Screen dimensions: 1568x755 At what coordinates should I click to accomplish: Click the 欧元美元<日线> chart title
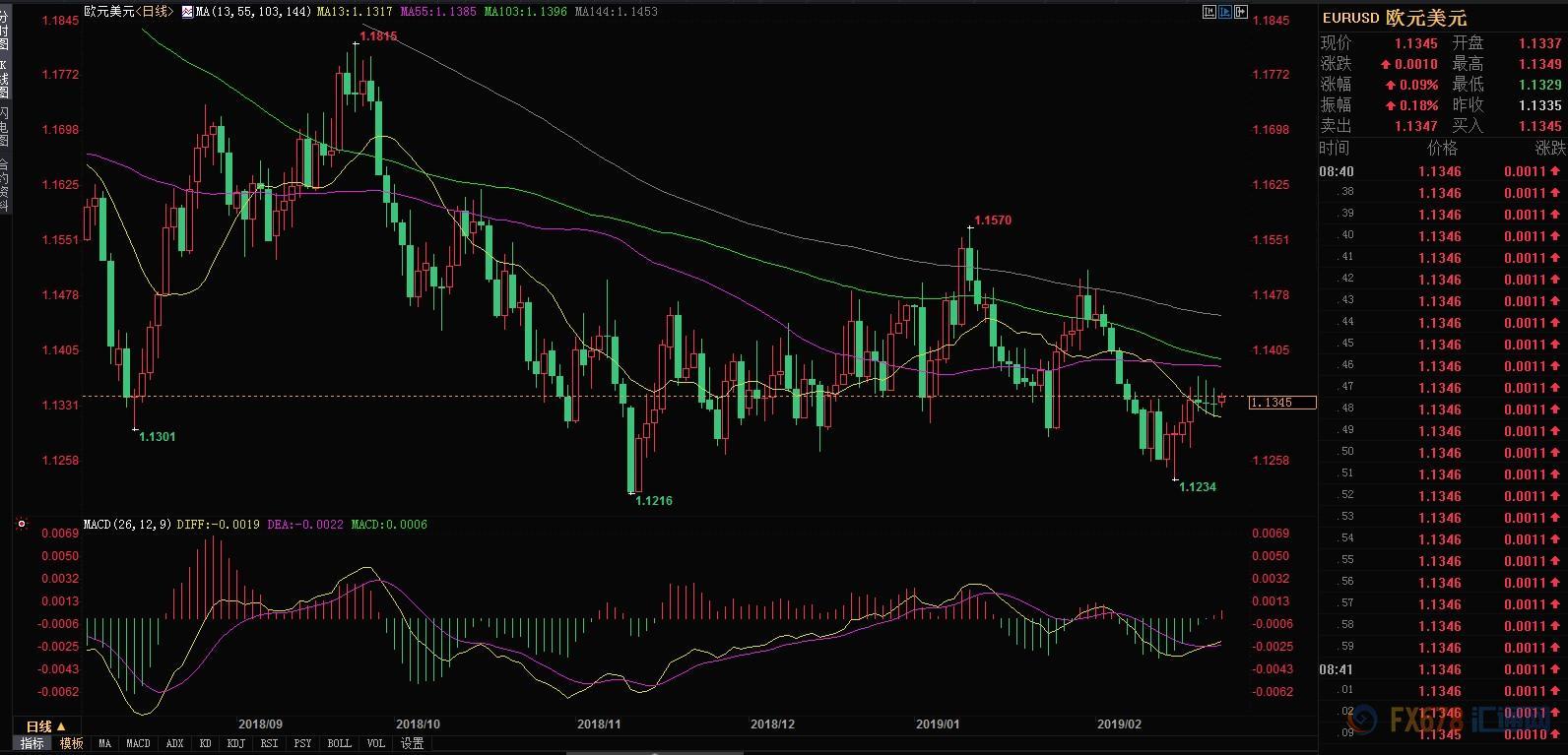[129, 12]
